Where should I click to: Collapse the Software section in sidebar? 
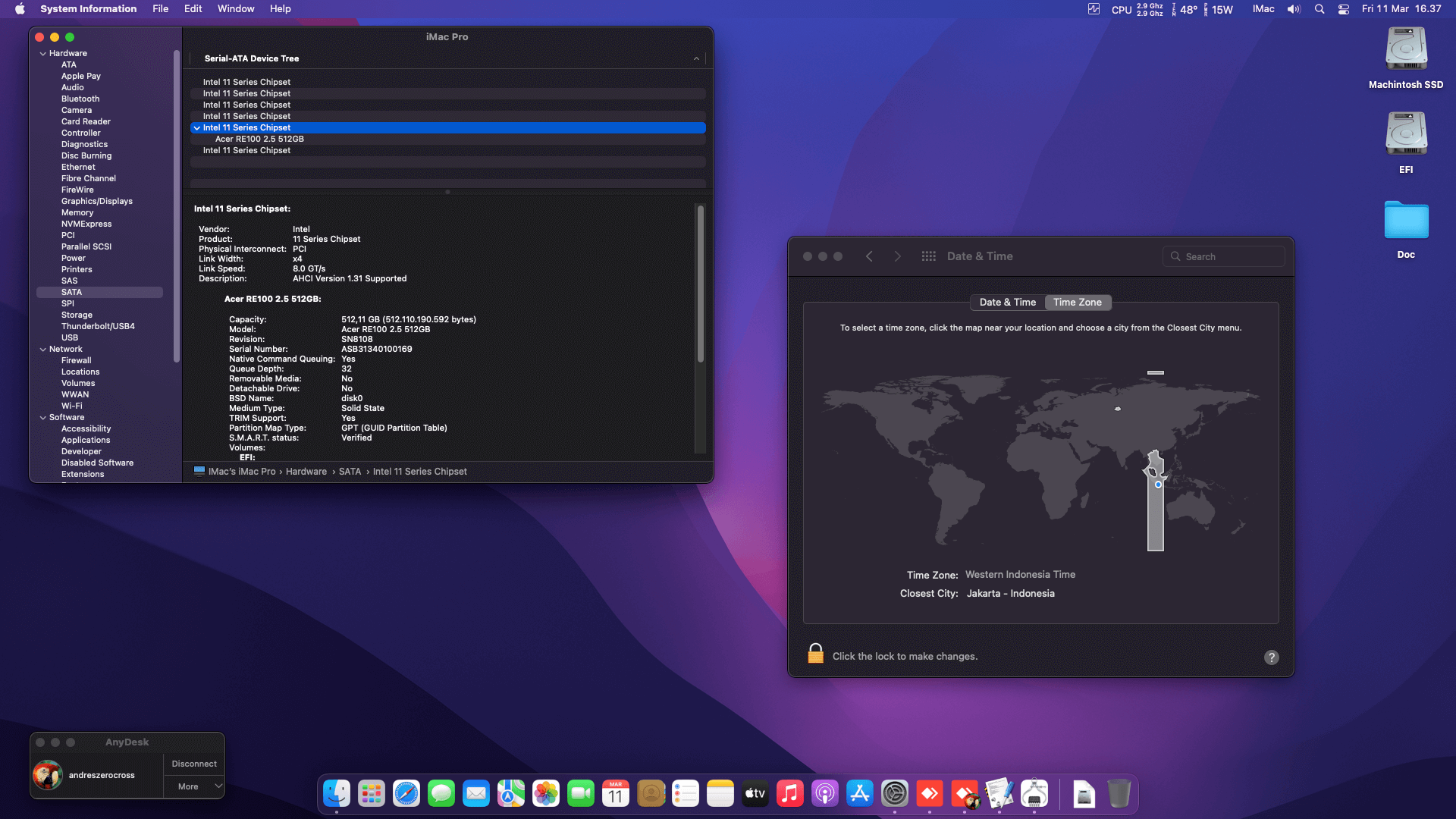43,418
